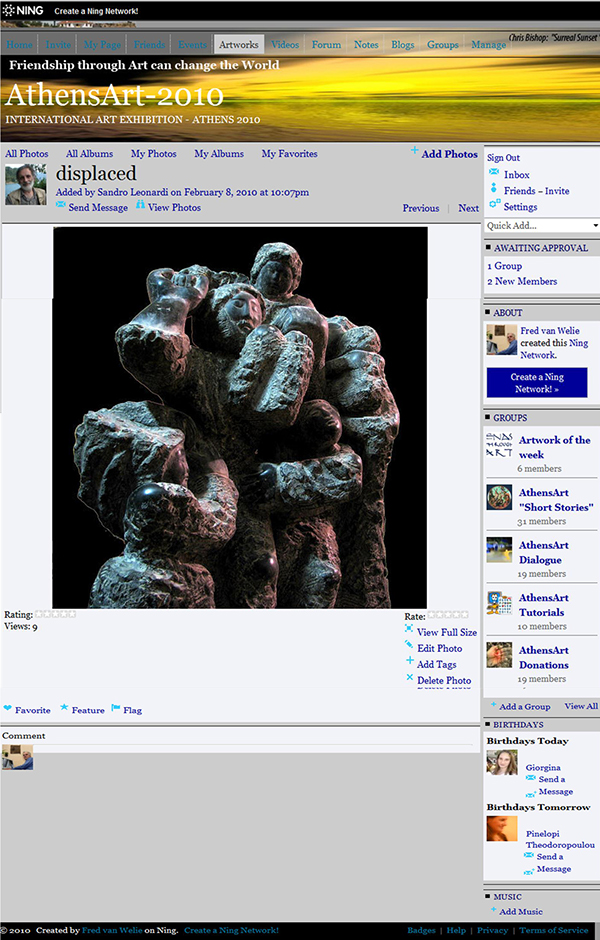Image resolution: width=600 pixels, height=940 pixels.
Task: Click the person icon next to Friends – Invite
Action: tap(494, 188)
